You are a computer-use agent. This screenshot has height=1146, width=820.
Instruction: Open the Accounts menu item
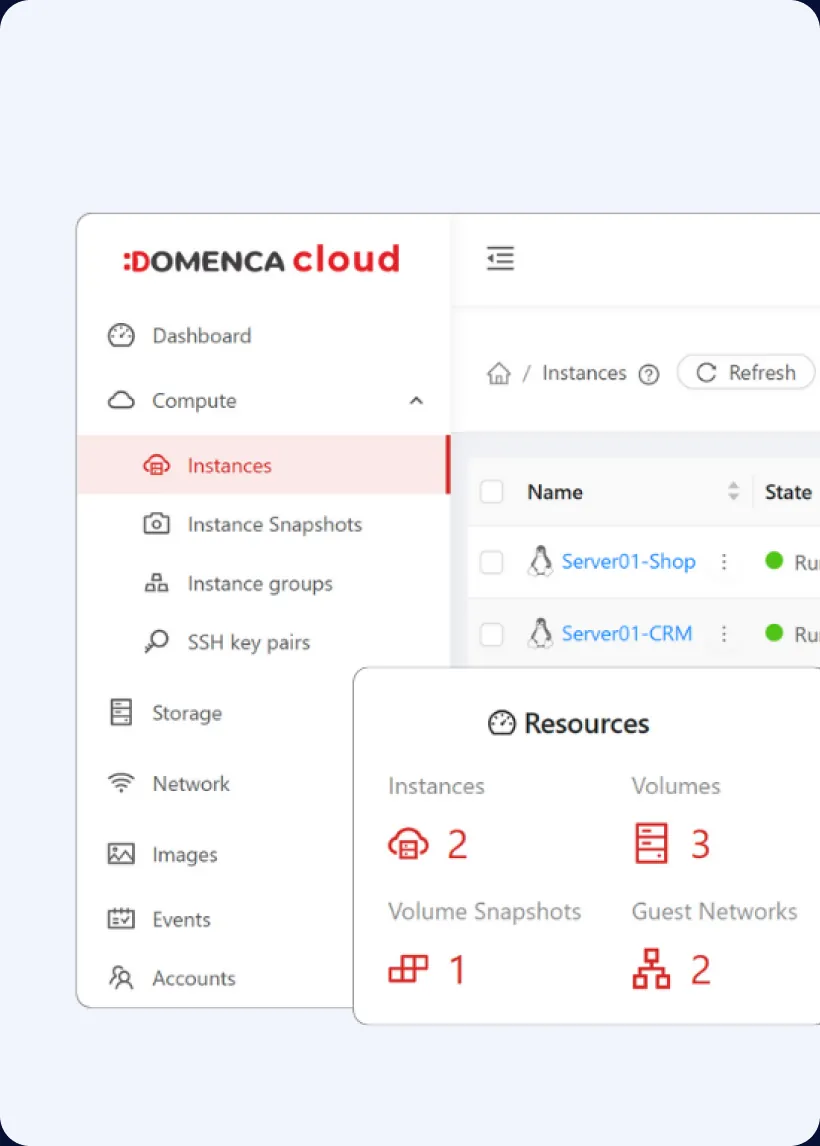tap(194, 978)
